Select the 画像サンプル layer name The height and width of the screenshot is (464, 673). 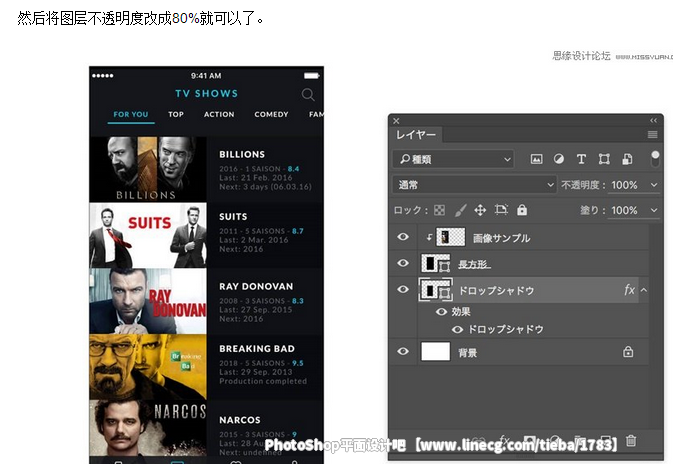tap(501, 238)
